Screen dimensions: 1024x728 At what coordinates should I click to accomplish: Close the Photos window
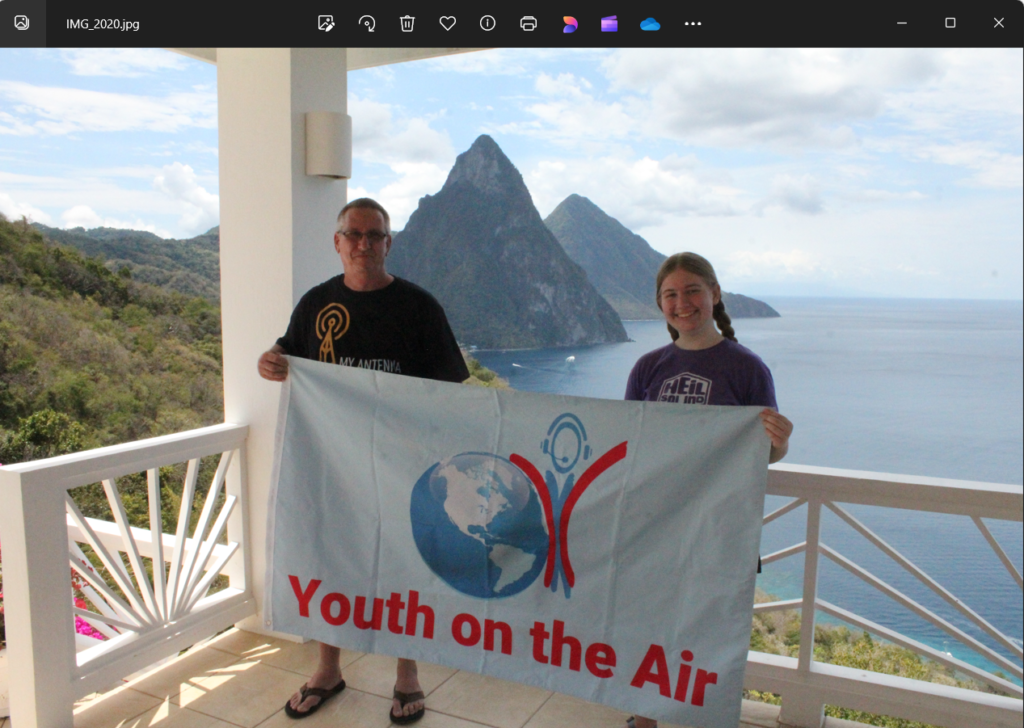999,23
